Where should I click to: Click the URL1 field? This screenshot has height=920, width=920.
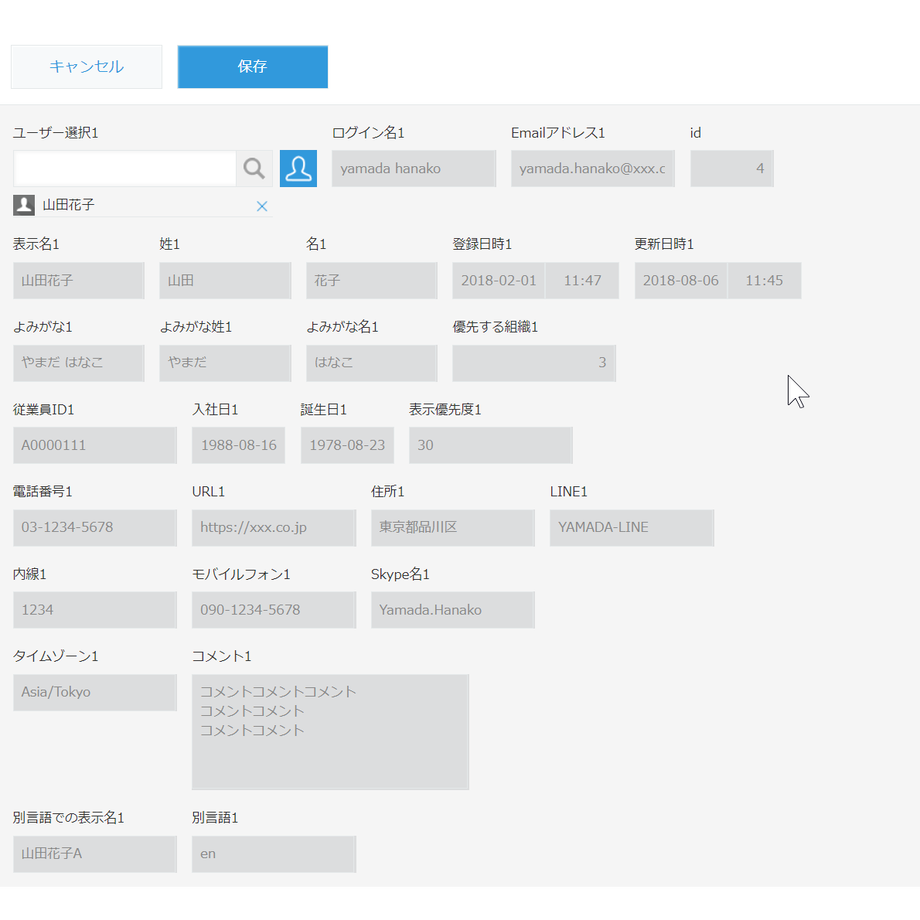click(273, 527)
